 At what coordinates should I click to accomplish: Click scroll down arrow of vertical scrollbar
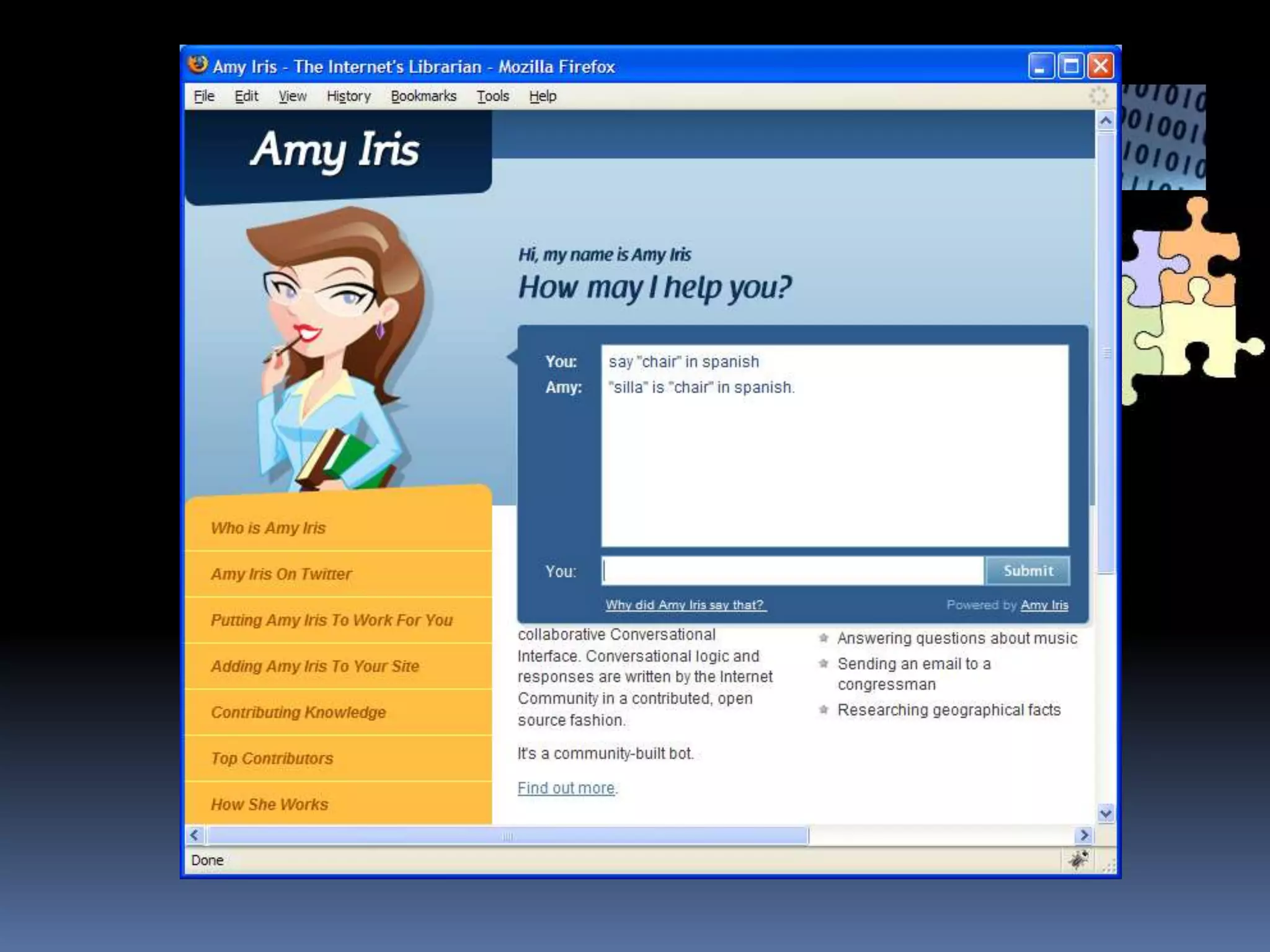click(1105, 813)
